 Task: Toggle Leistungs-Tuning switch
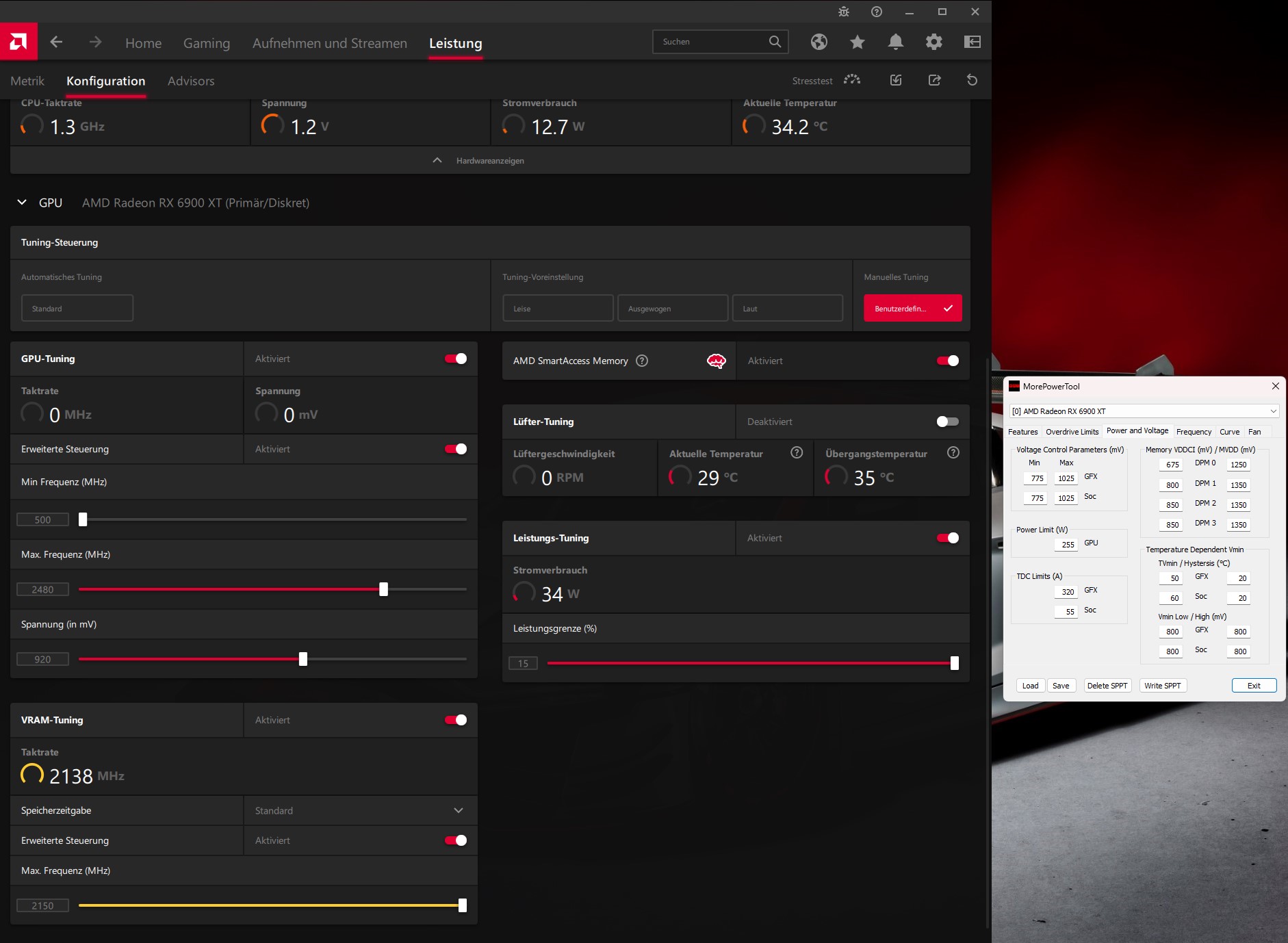tap(948, 538)
